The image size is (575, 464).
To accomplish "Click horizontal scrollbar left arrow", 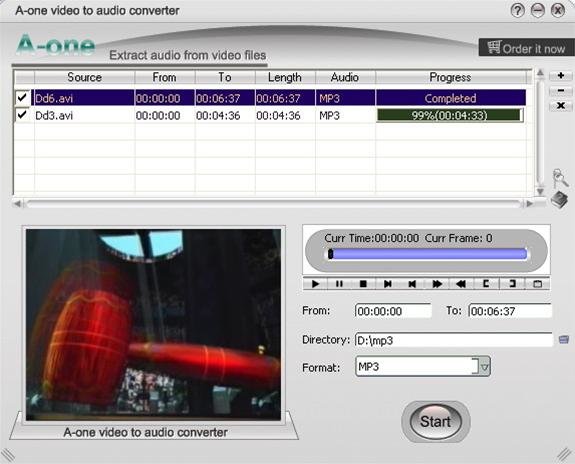I will 18,204.
